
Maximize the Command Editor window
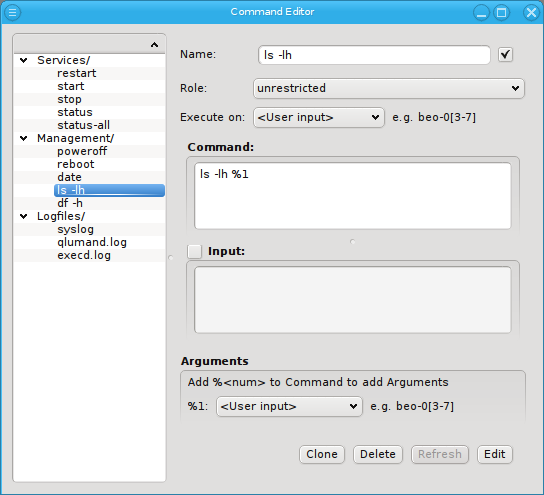[501, 12]
